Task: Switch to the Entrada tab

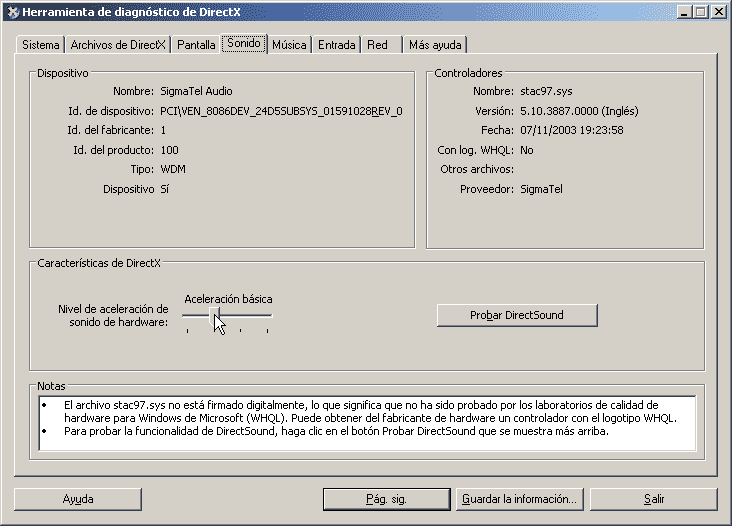Action: (337, 45)
